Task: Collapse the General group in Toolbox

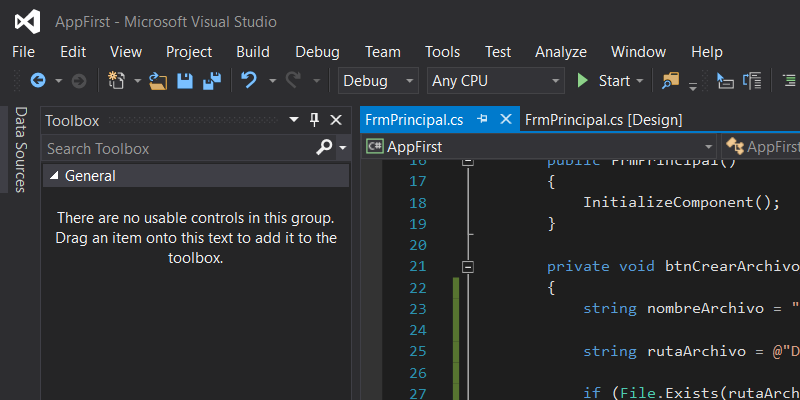Action: tap(54, 176)
